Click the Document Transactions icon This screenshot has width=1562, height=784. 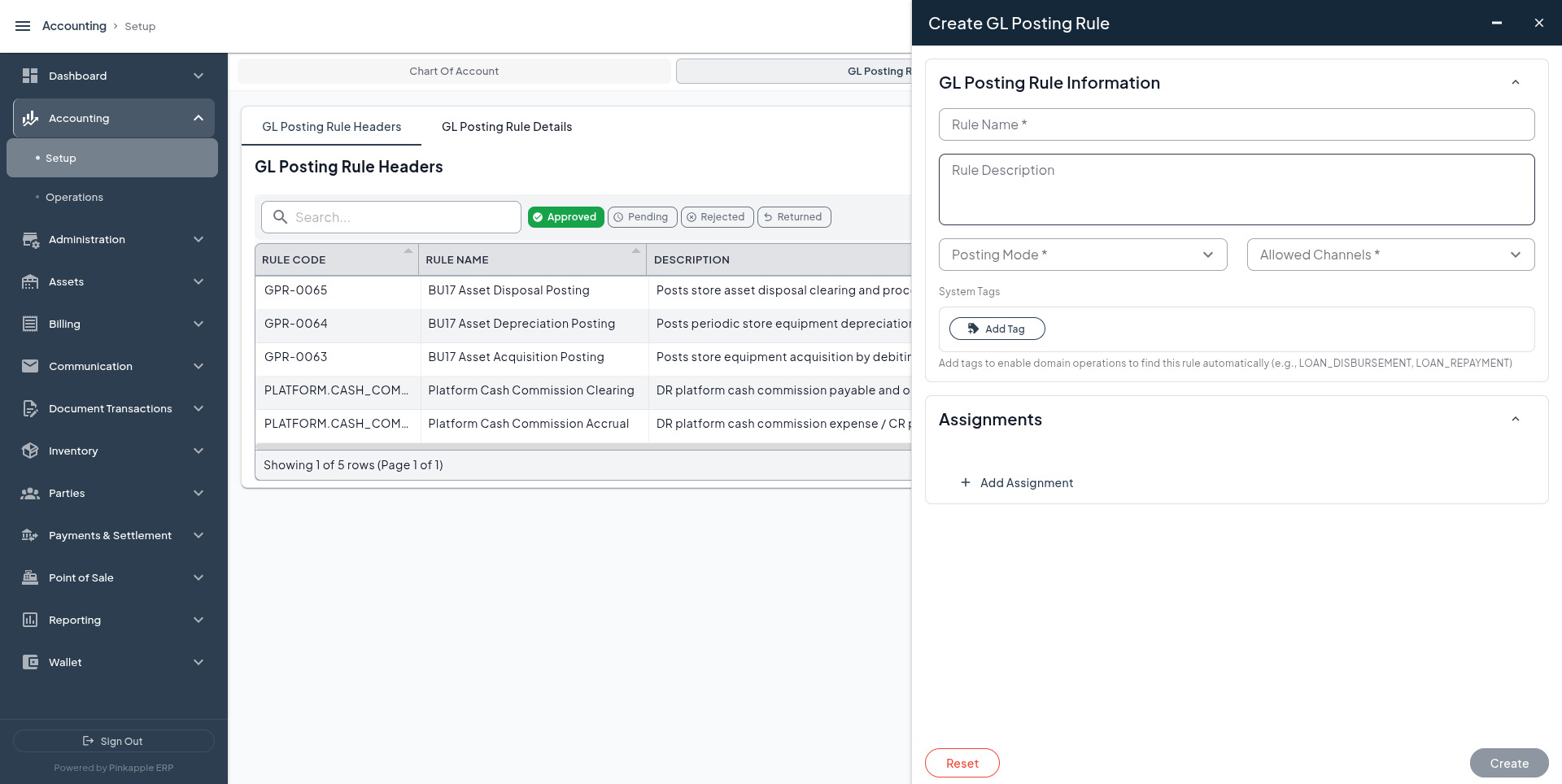[30, 408]
